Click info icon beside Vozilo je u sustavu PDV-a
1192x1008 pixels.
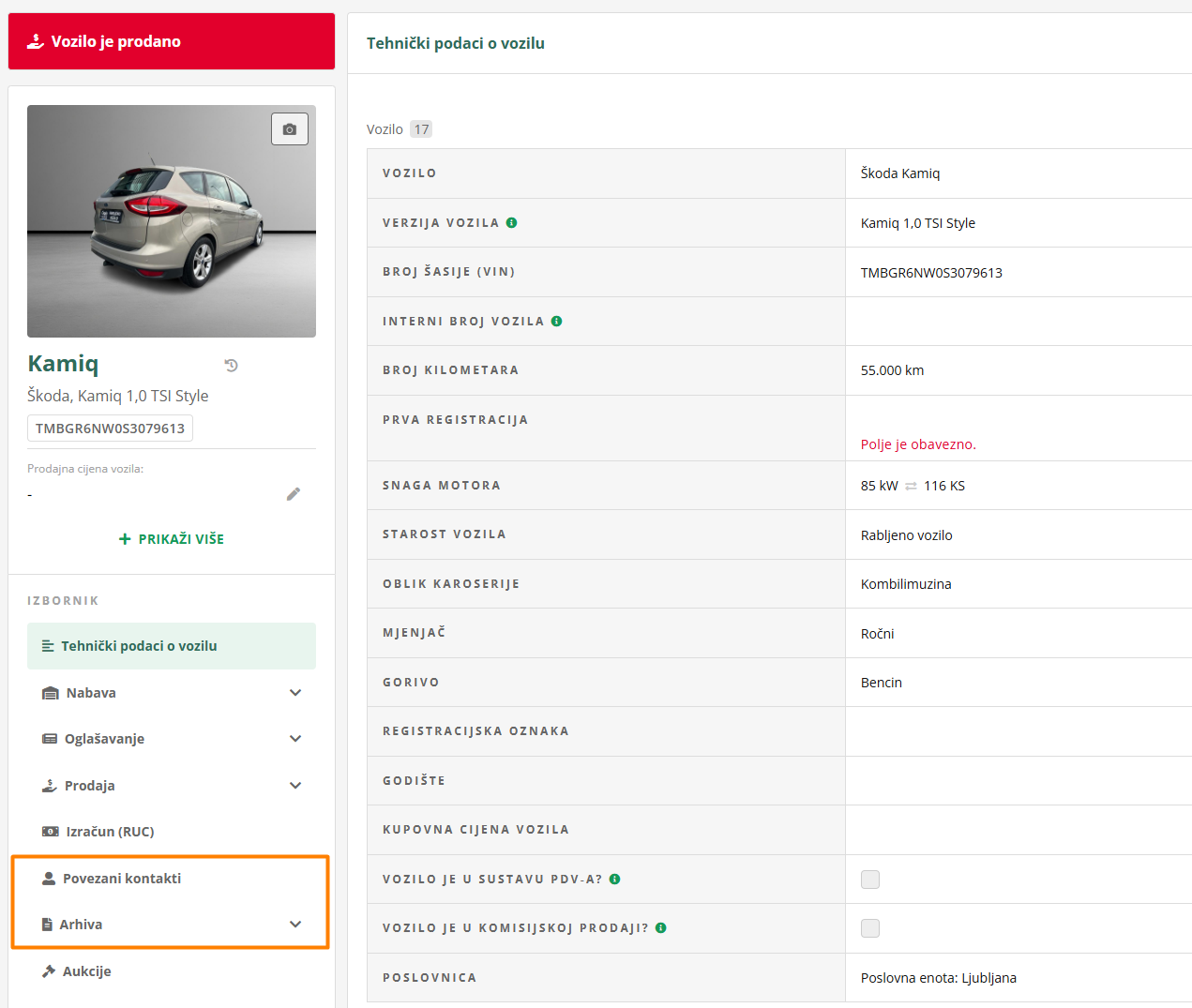615,880
